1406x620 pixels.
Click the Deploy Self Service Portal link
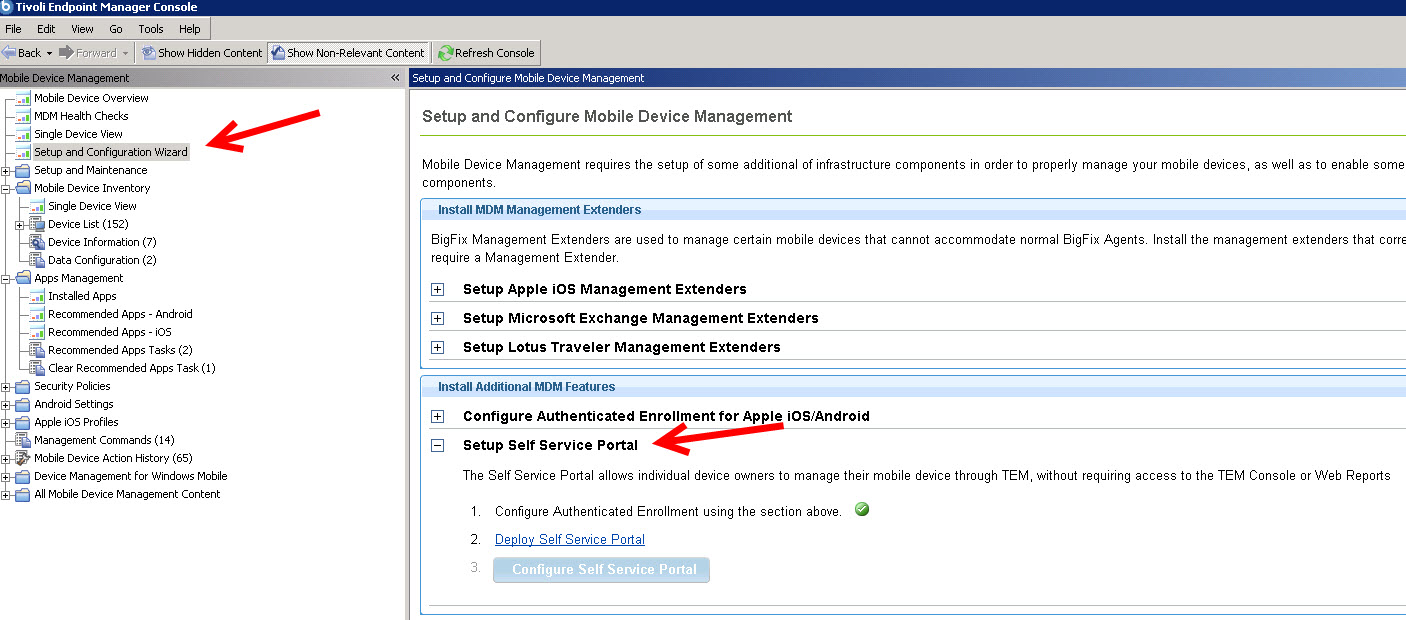click(x=569, y=540)
